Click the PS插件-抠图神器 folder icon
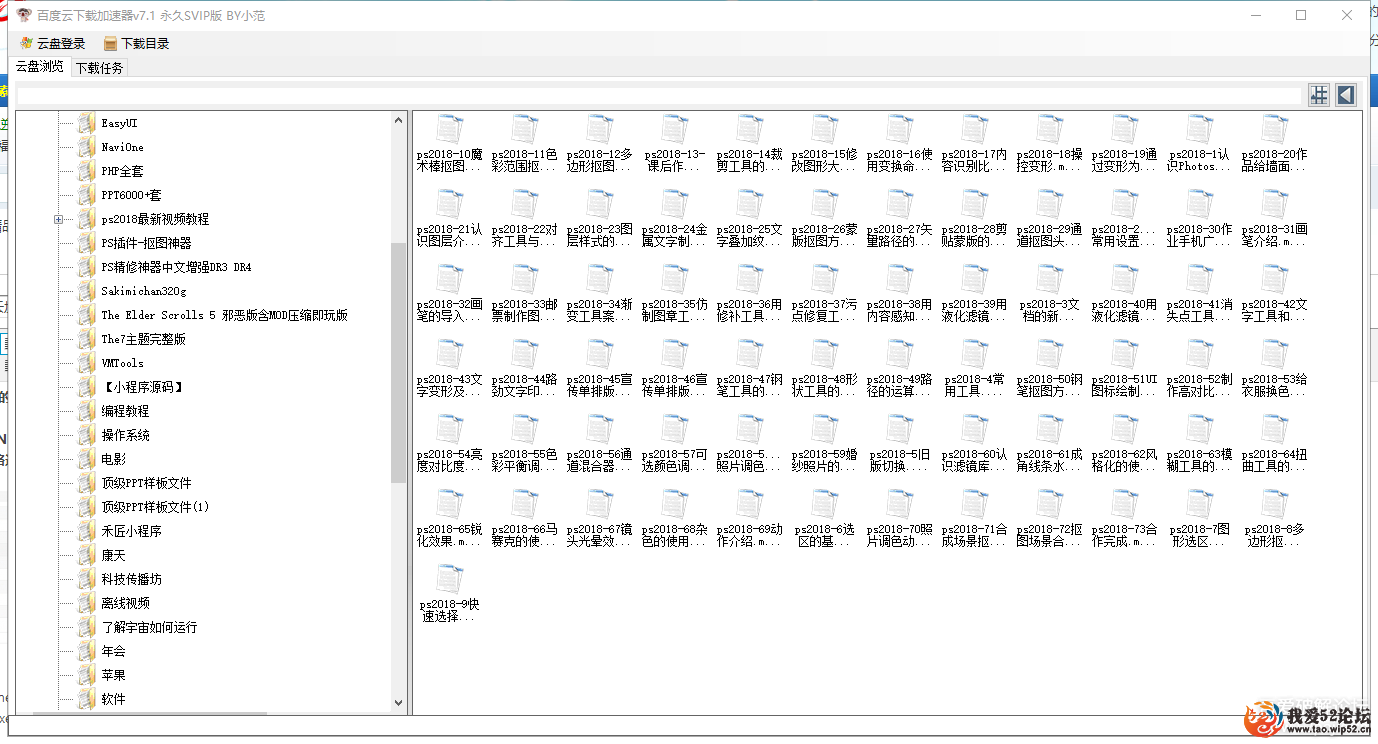This screenshot has width=1378, height=744. coord(87,243)
